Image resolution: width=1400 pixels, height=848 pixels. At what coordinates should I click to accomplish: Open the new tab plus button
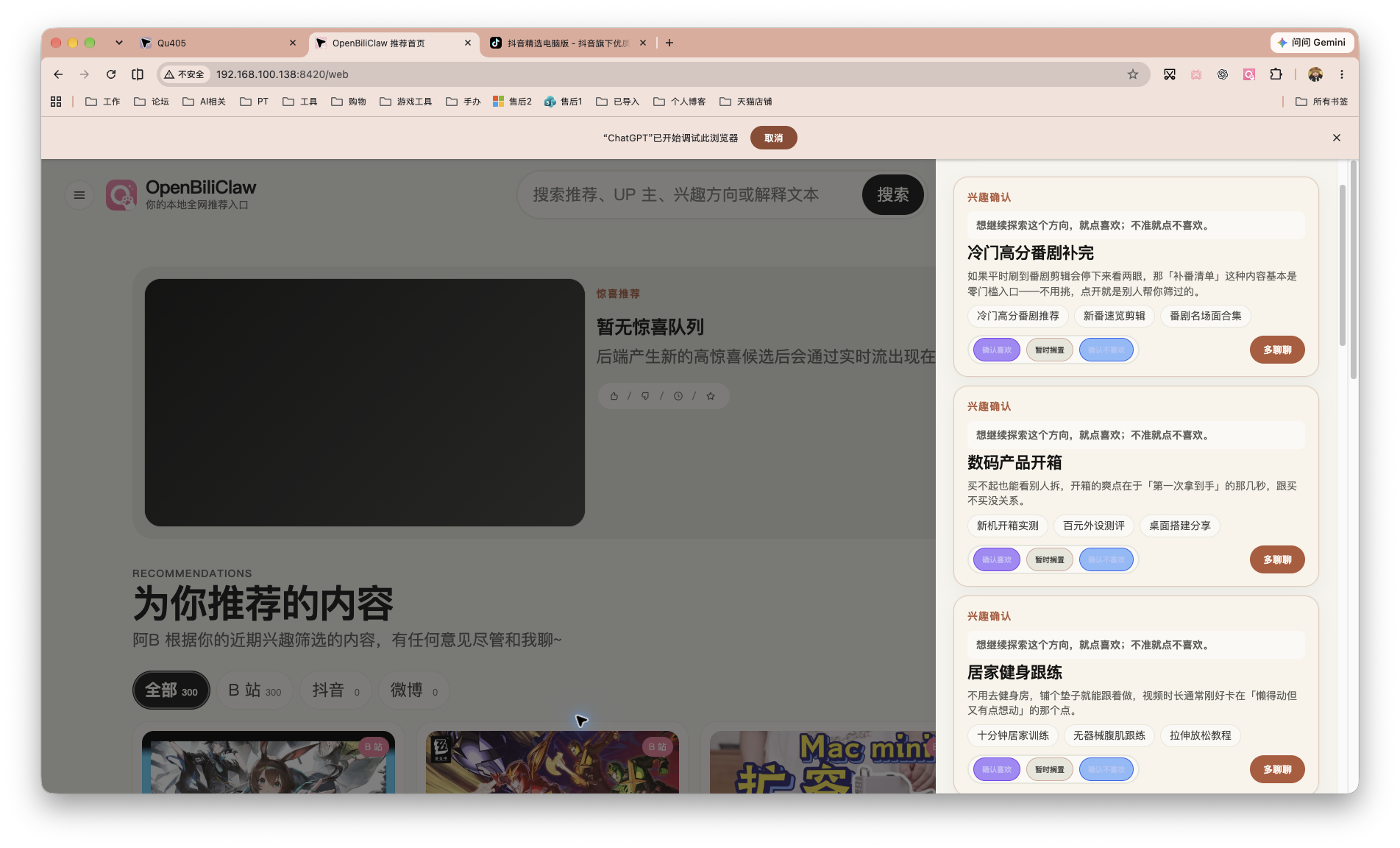[x=669, y=43]
